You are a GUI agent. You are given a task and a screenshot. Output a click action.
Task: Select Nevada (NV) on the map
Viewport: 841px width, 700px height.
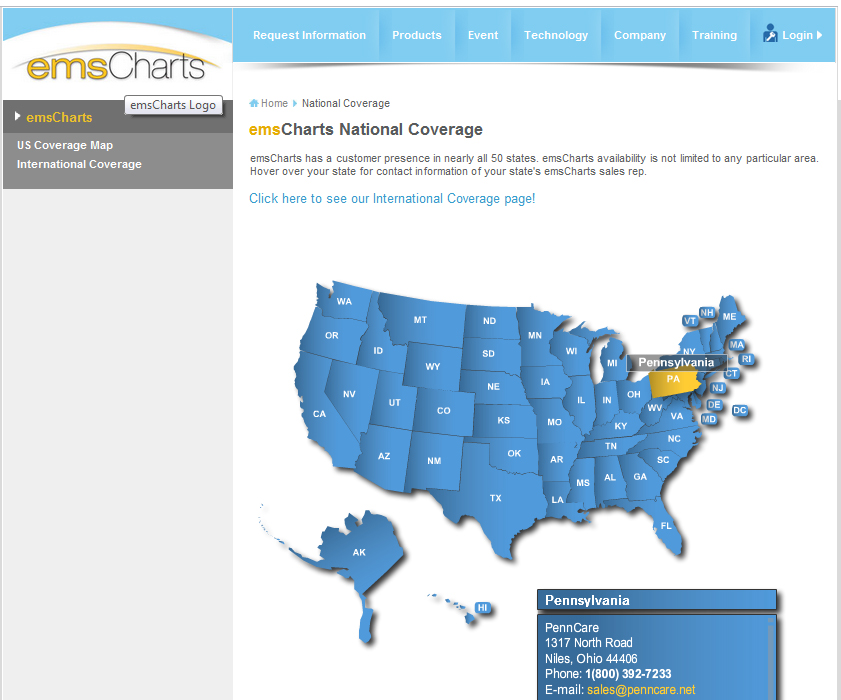pos(349,394)
